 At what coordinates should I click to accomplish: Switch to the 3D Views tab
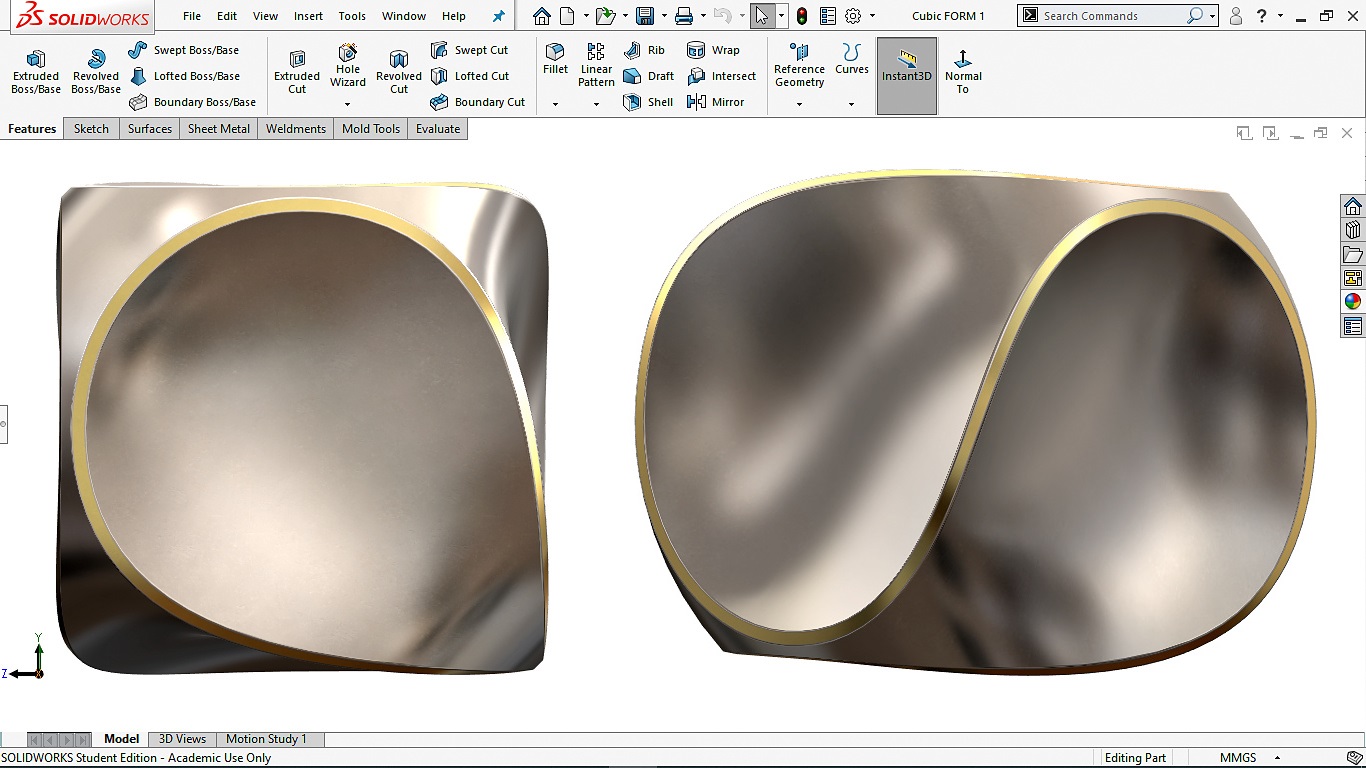click(182, 739)
